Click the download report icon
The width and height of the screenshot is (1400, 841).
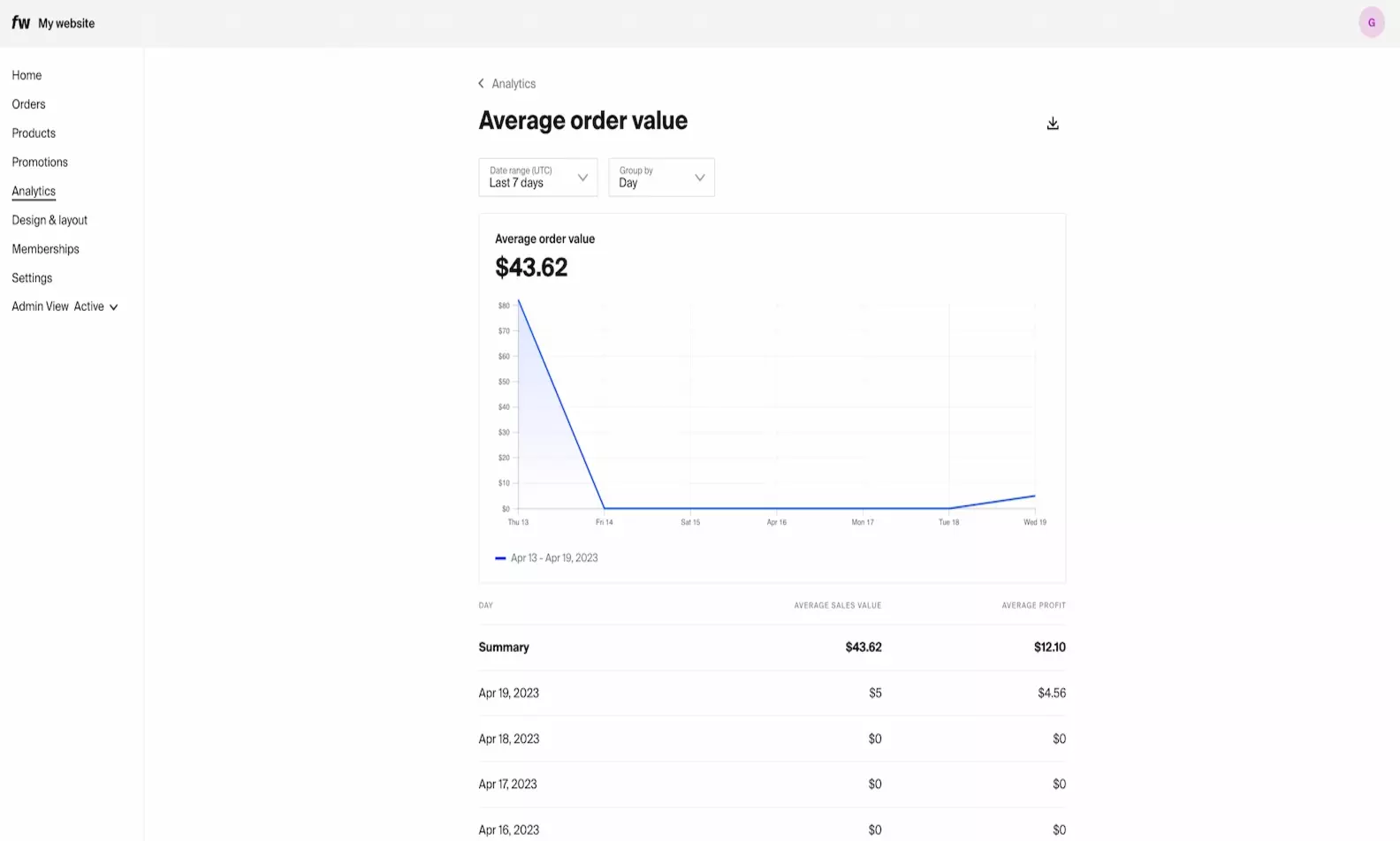[x=1052, y=124]
